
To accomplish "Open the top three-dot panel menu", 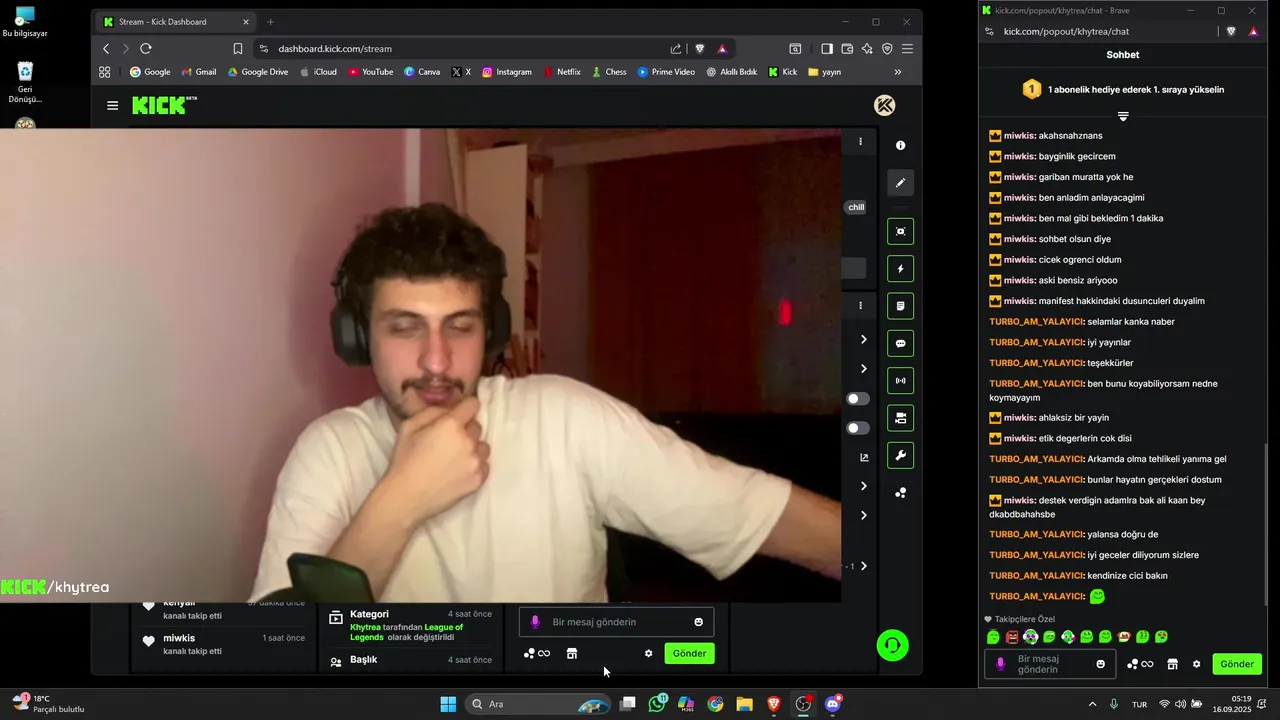I will click(x=860, y=142).
